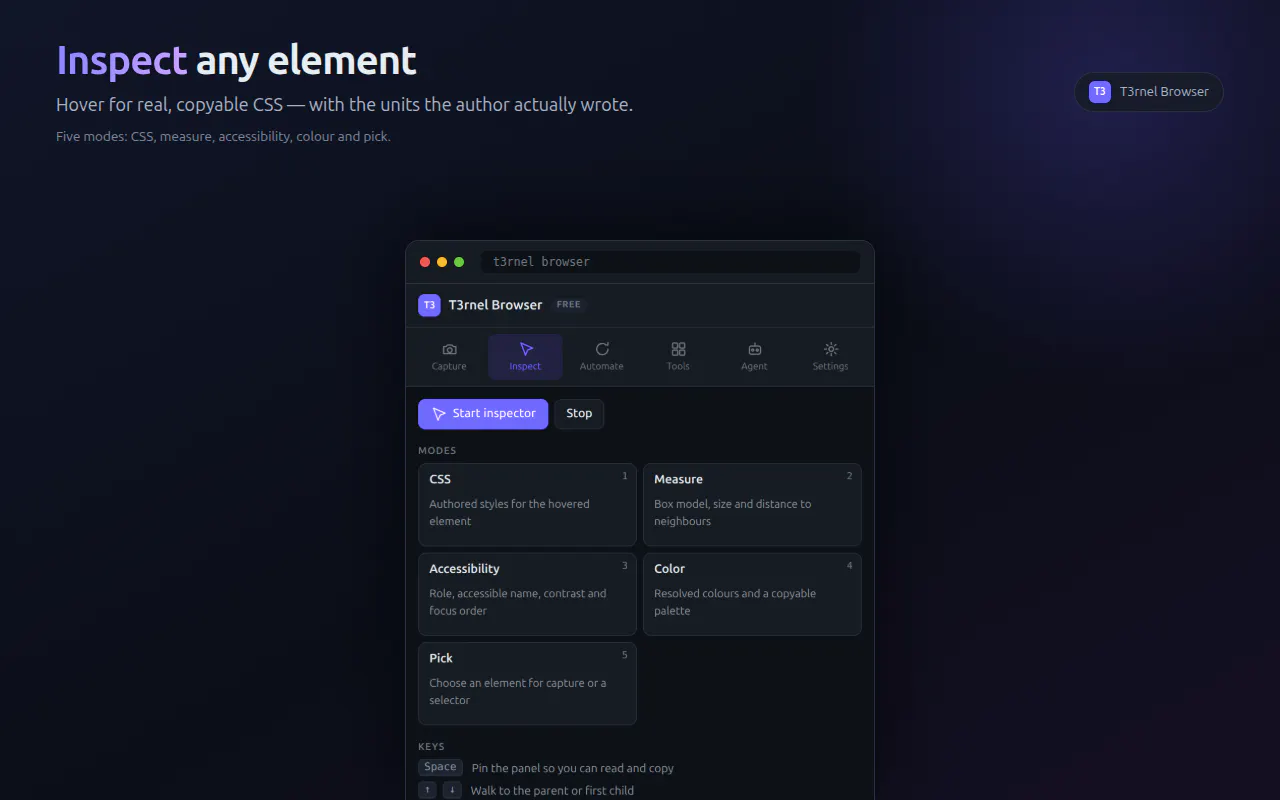Click 'Walk to the parent or first child'
Image resolution: width=1280 pixels, height=800 pixels.
pos(553,791)
